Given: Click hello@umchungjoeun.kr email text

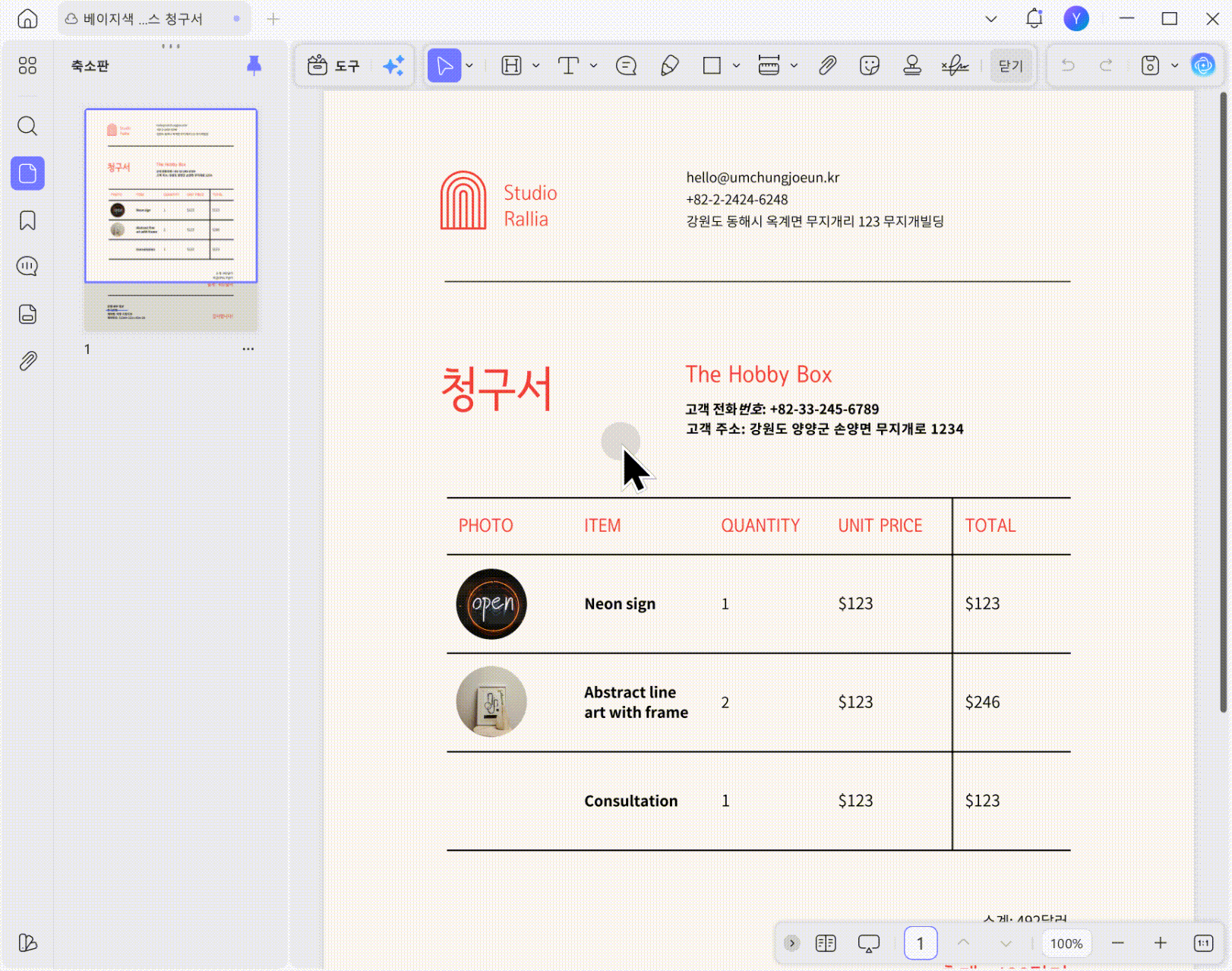Looking at the screenshot, I should [763, 177].
